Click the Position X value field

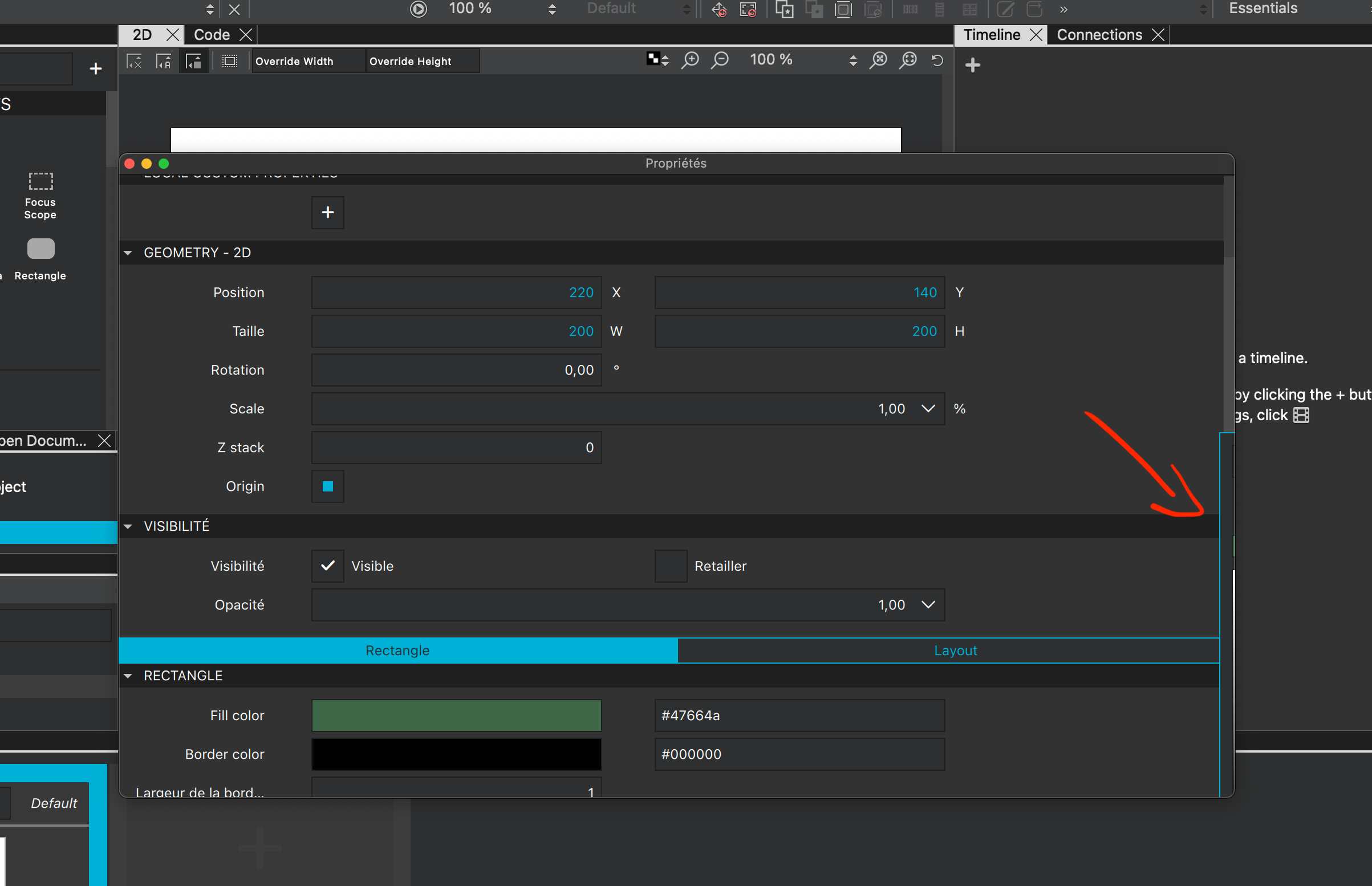[x=456, y=293]
